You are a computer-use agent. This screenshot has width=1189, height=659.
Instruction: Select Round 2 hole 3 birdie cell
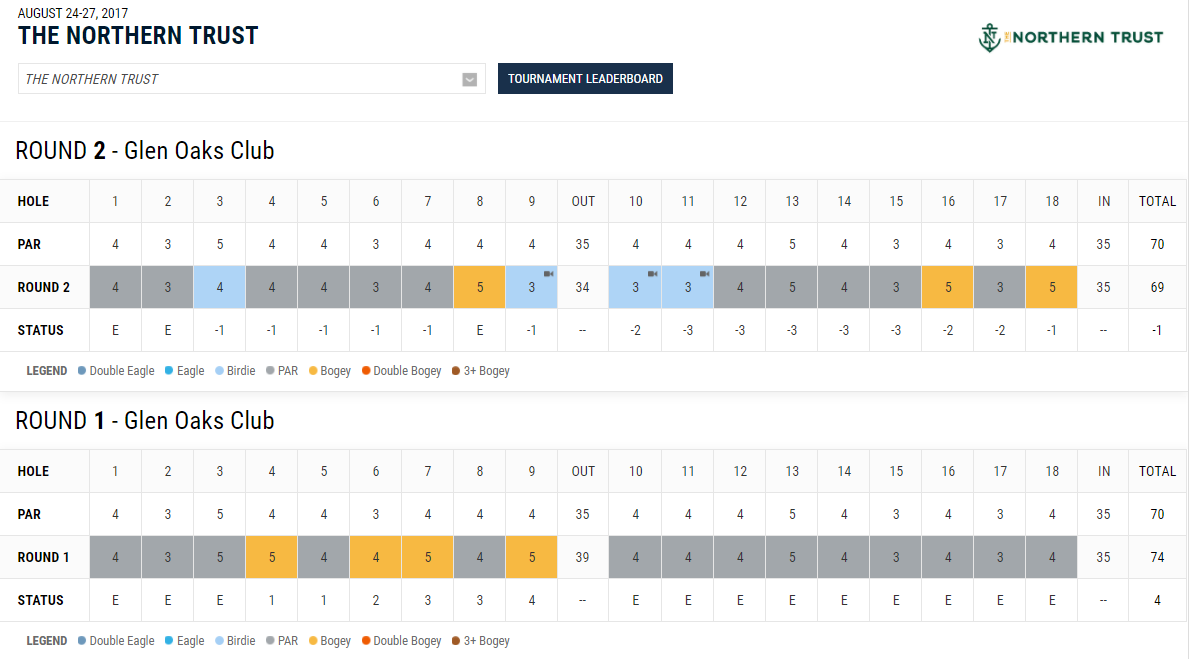pos(219,288)
